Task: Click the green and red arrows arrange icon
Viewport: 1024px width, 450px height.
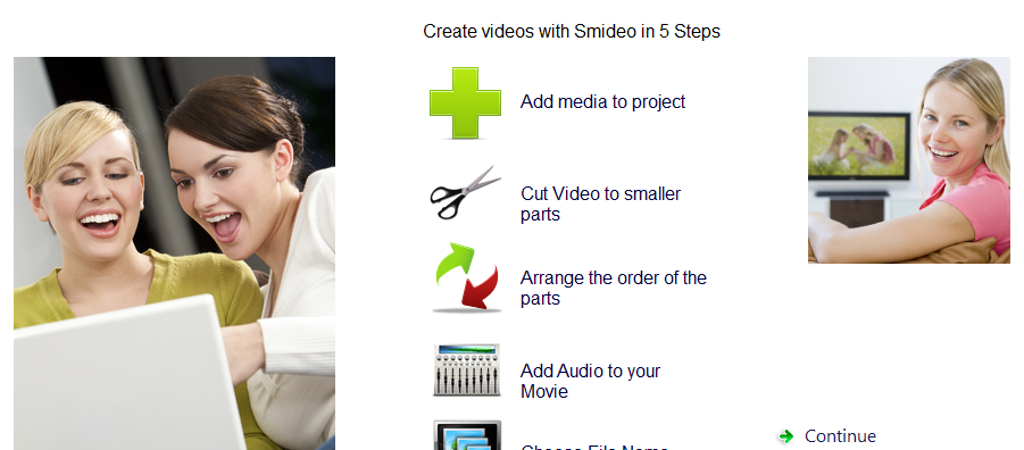Action: 466,277
